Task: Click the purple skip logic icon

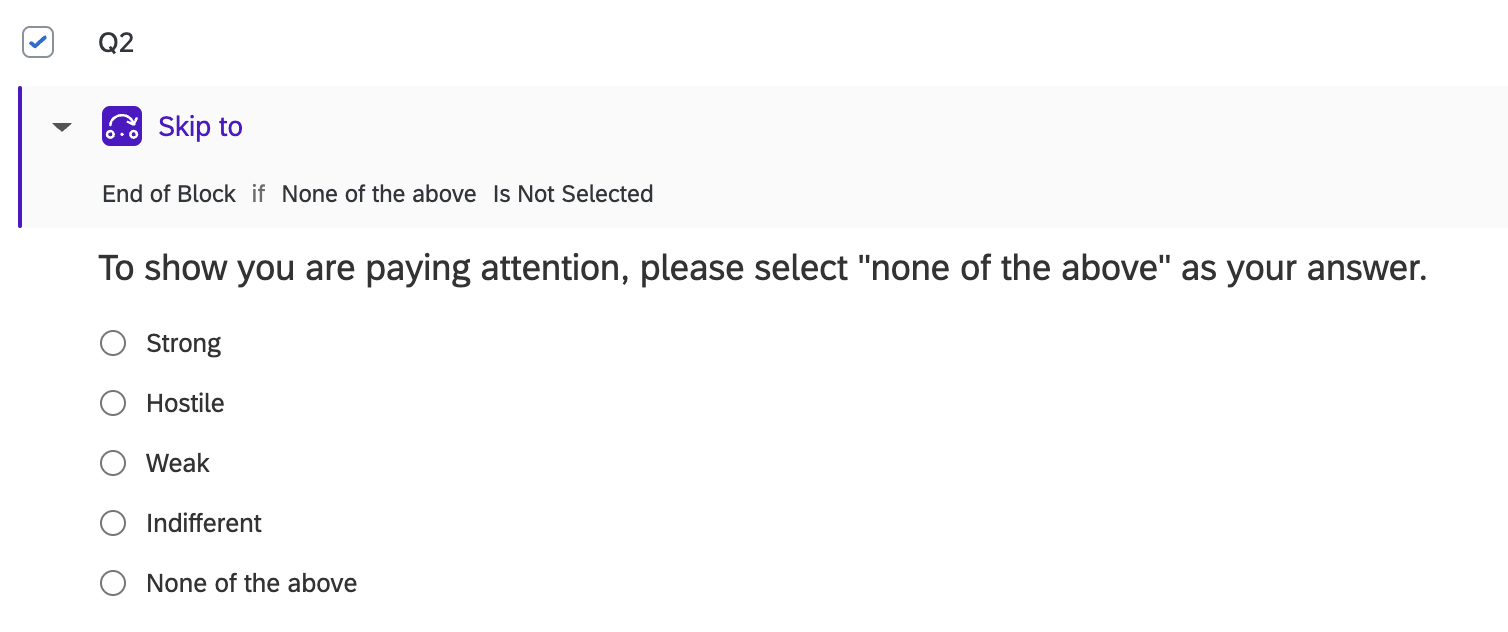Action: [122, 126]
